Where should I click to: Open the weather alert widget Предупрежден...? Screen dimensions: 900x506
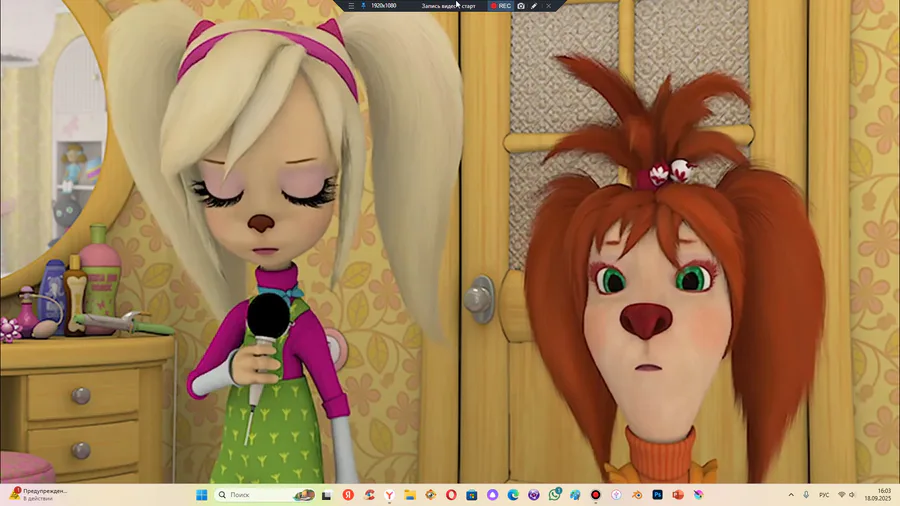[38, 495]
